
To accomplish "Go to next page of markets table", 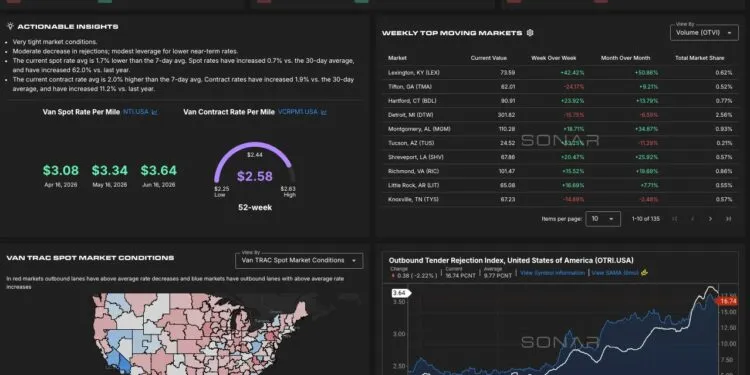I will point(710,219).
